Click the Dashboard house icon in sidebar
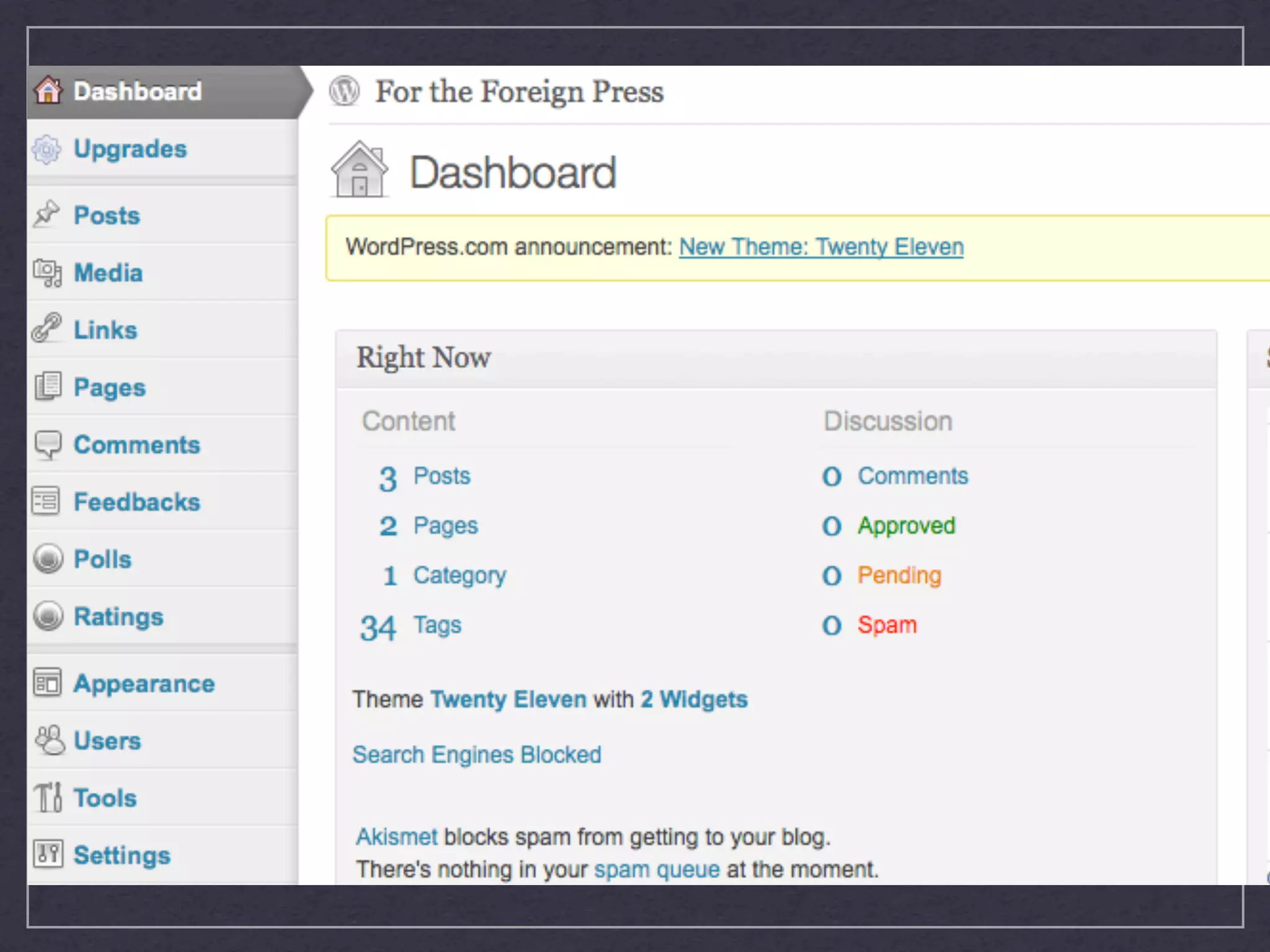1270x952 pixels. 48,90
